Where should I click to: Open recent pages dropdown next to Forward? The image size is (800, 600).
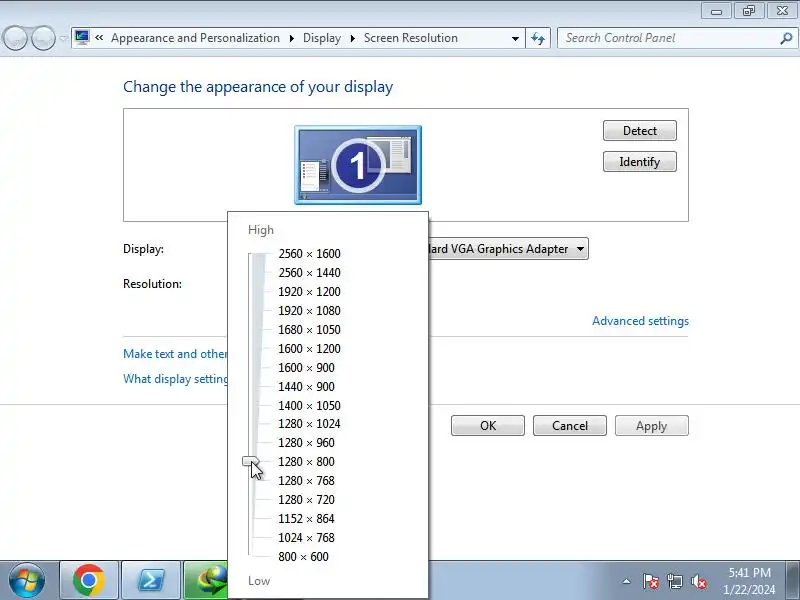pos(63,38)
